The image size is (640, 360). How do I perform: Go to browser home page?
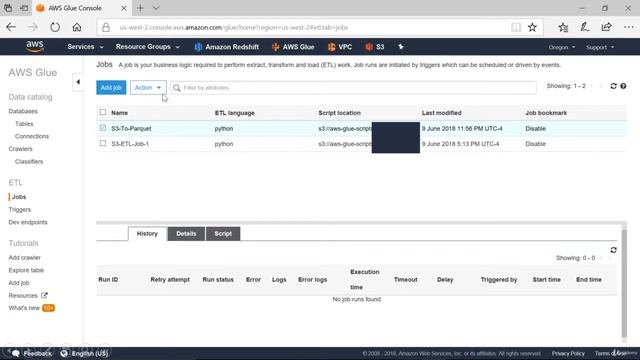77,27
